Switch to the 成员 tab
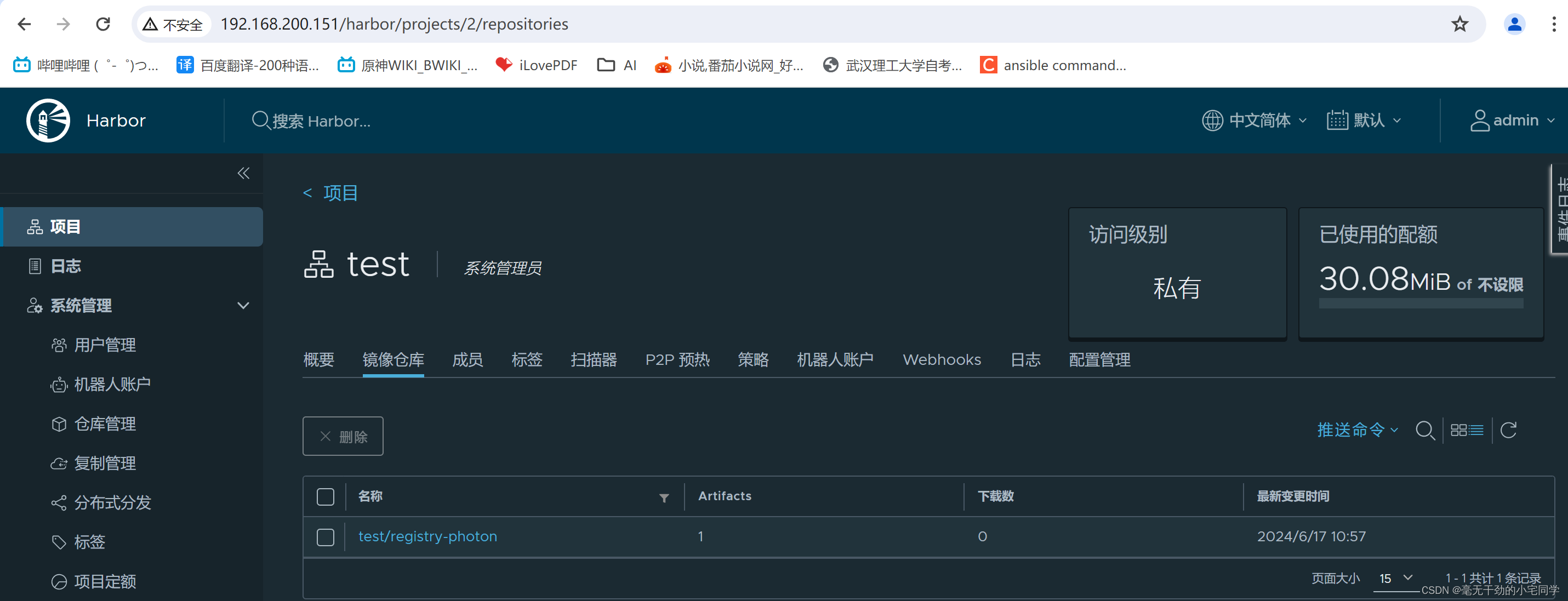 click(x=467, y=360)
